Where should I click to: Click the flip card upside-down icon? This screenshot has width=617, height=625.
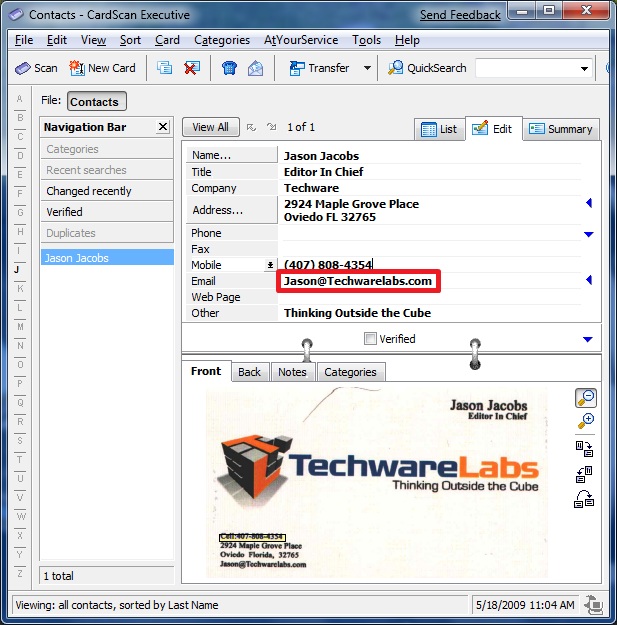click(x=584, y=499)
